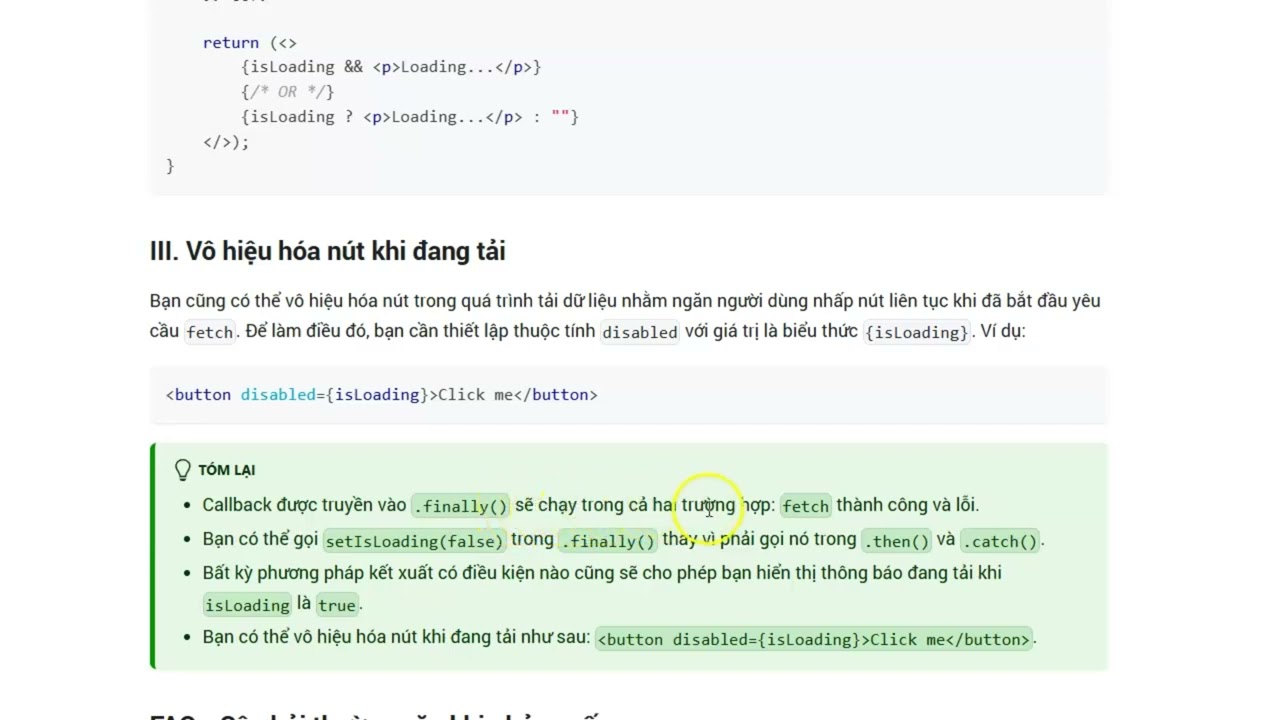Click the "setIsLoading(false)" code in the summary
The image size is (1280, 720).
click(414, 541)
